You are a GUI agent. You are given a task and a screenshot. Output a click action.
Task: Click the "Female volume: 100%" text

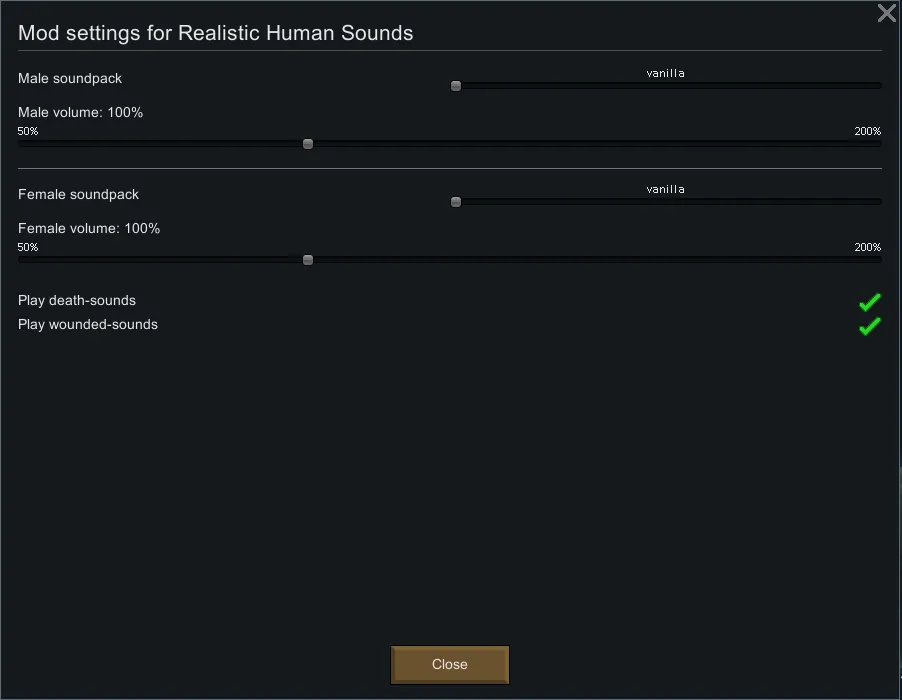(x=89, y=228)
